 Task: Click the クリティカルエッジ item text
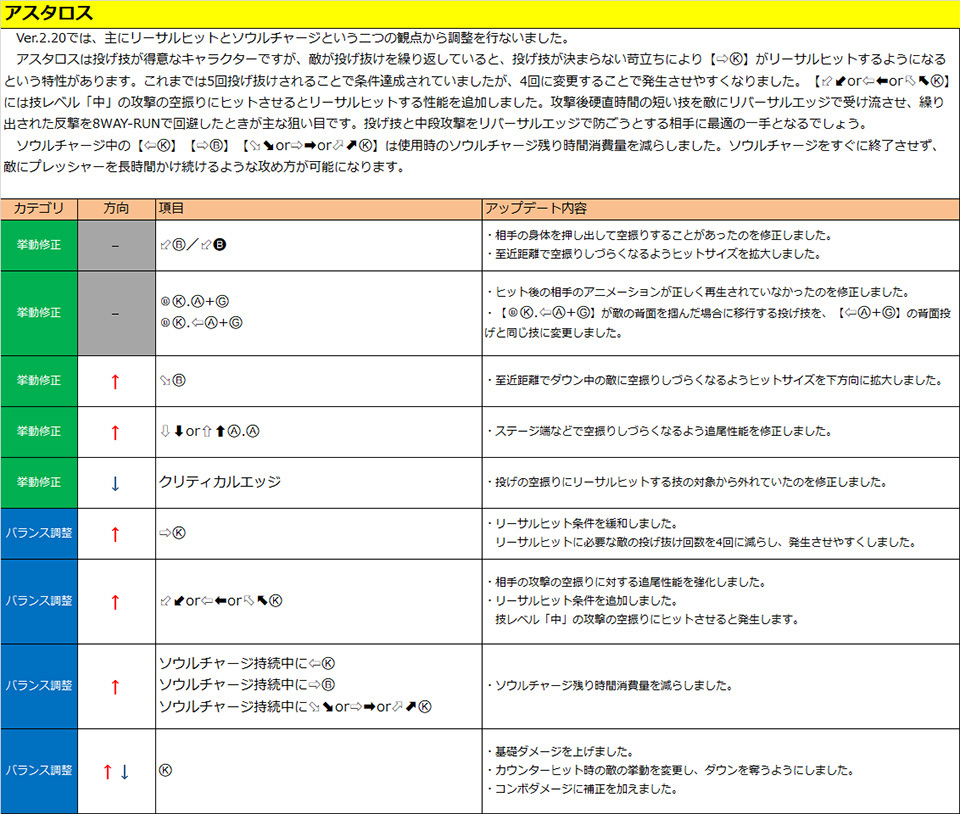220,482
